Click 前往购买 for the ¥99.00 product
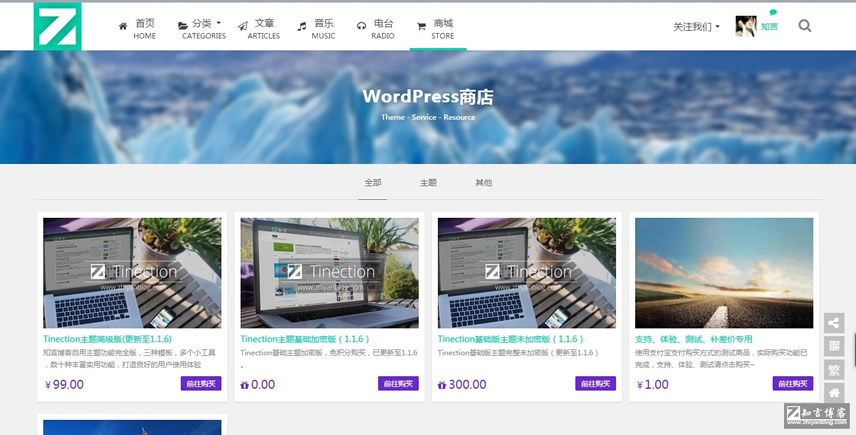The image size is (856, 435). pos(201,383)
